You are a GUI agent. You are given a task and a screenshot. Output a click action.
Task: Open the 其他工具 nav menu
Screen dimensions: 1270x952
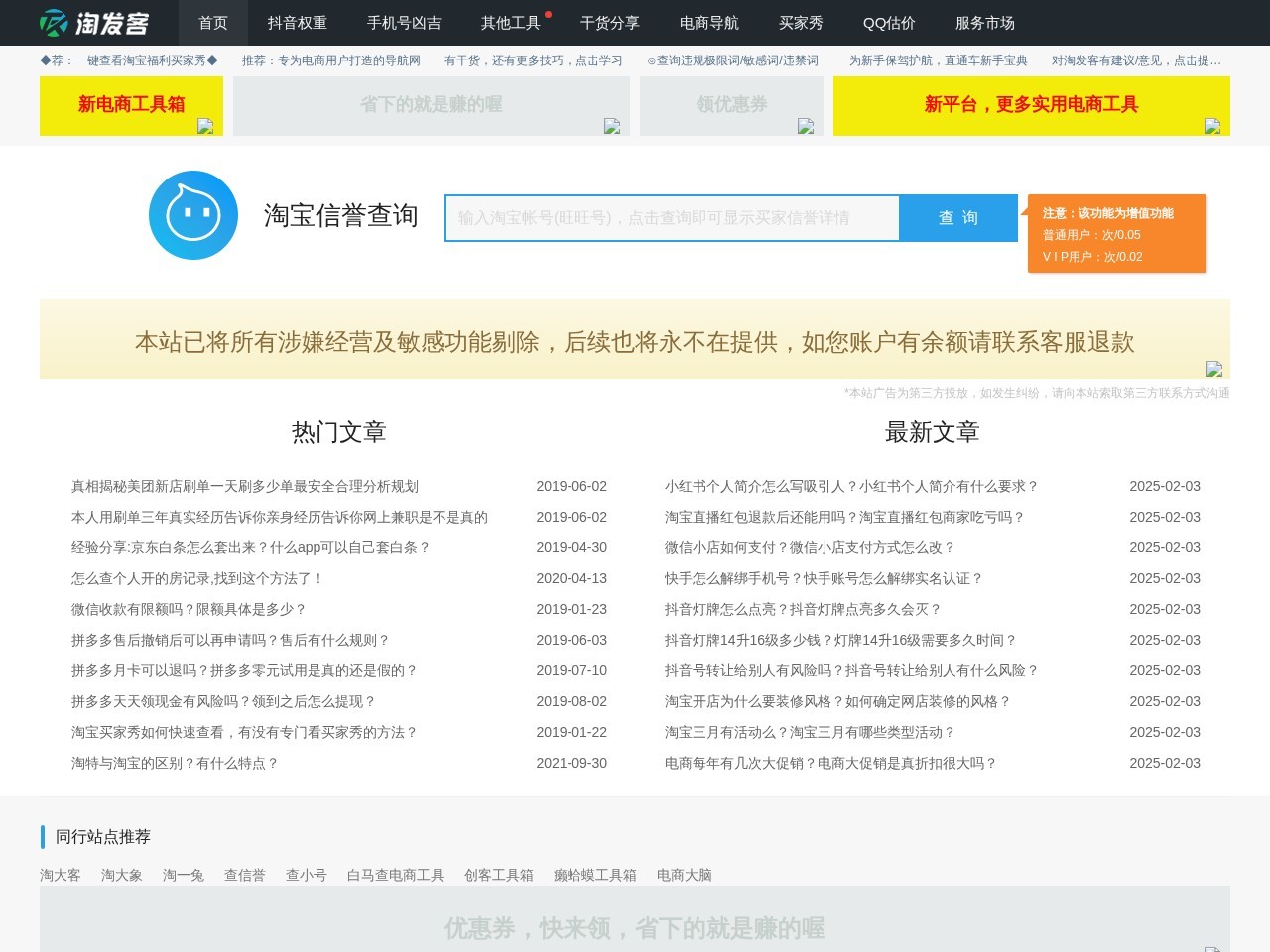click(x=511, y=23)
